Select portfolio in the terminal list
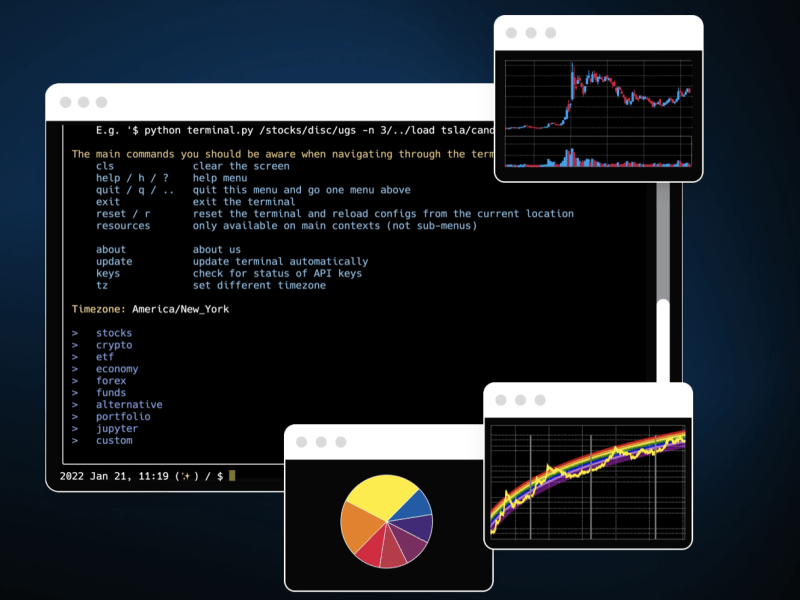 point(123,417)
